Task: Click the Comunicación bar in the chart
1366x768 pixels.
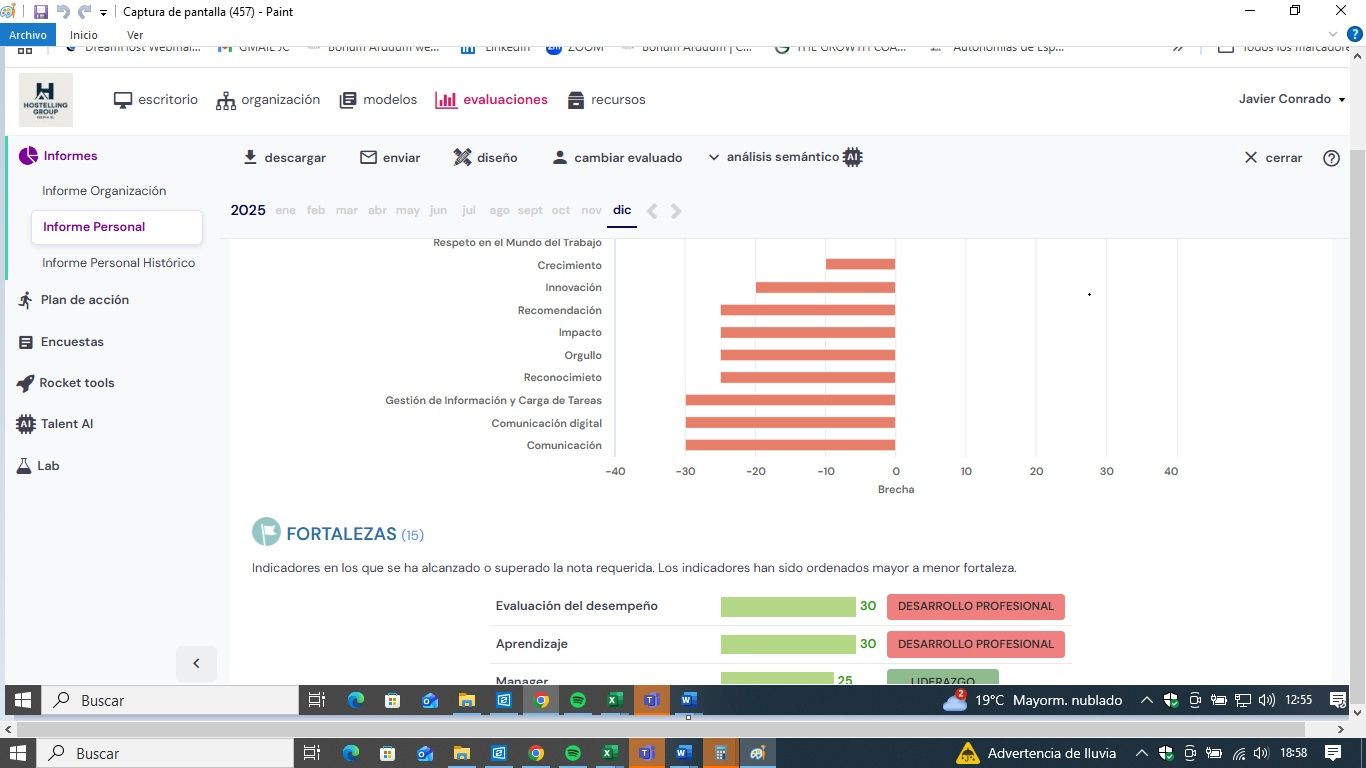Action: coord(790,445)
